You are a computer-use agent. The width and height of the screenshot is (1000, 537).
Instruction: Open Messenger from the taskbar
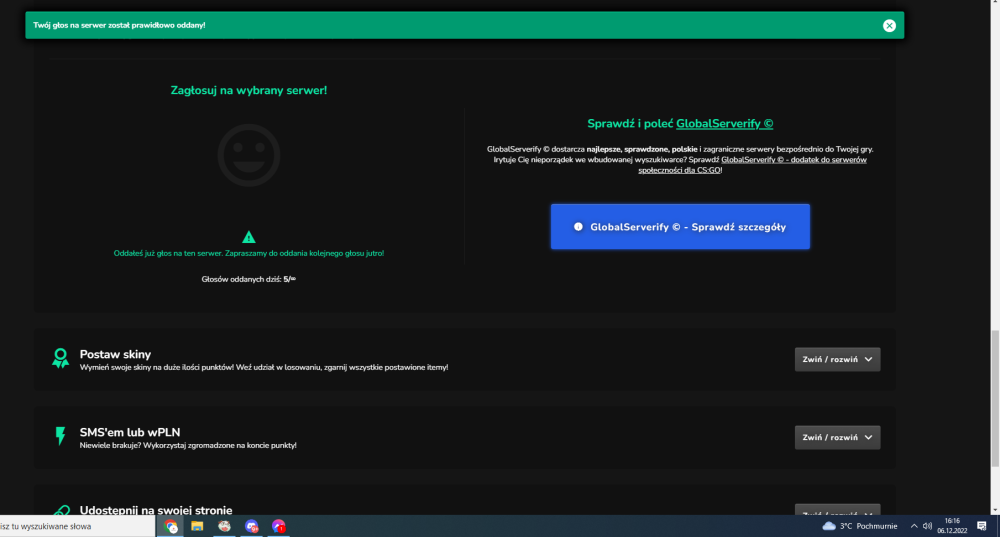point(279,526)
